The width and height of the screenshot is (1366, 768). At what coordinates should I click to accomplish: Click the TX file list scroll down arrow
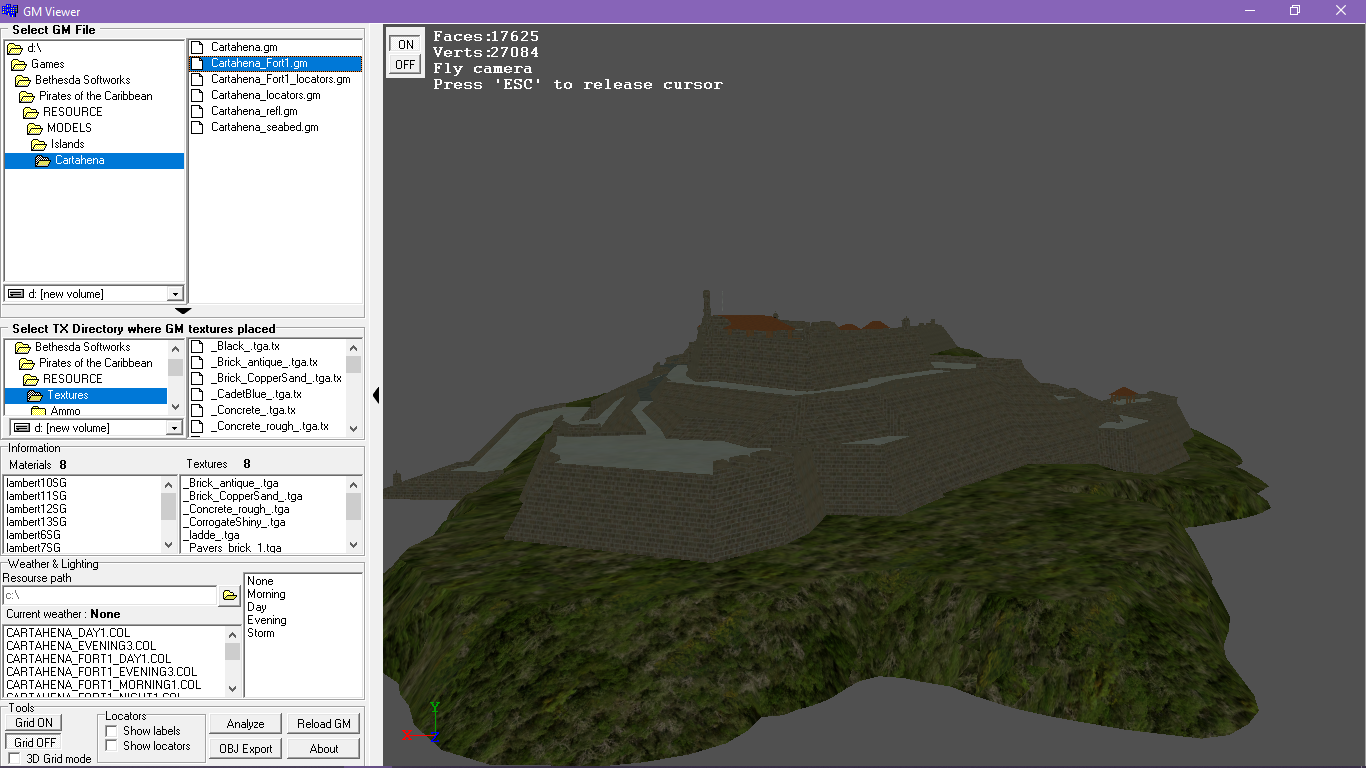[353, 427]
